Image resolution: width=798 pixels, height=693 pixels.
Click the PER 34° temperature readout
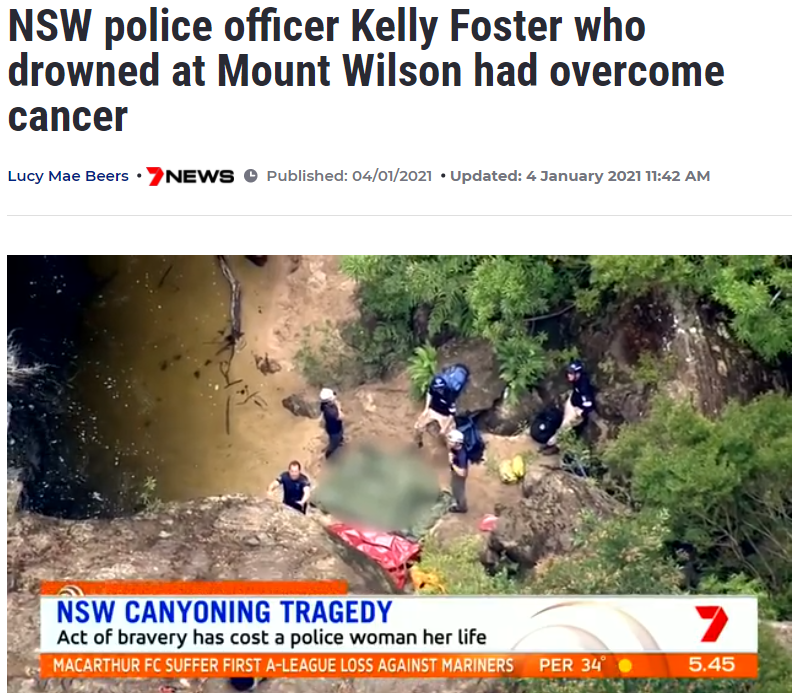[x=572, y=665]
